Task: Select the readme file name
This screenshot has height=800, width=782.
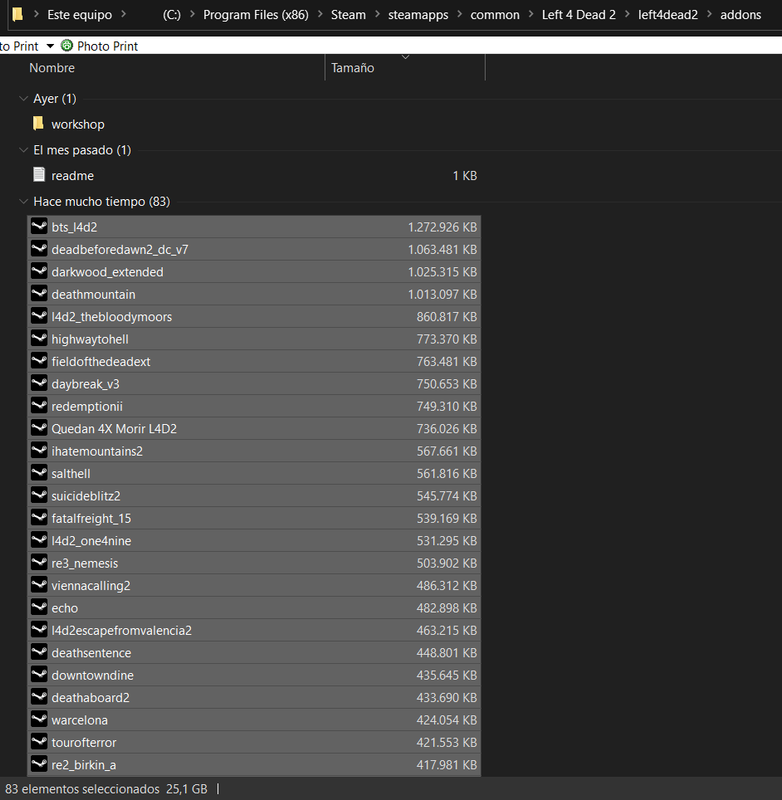Action: 72,176
